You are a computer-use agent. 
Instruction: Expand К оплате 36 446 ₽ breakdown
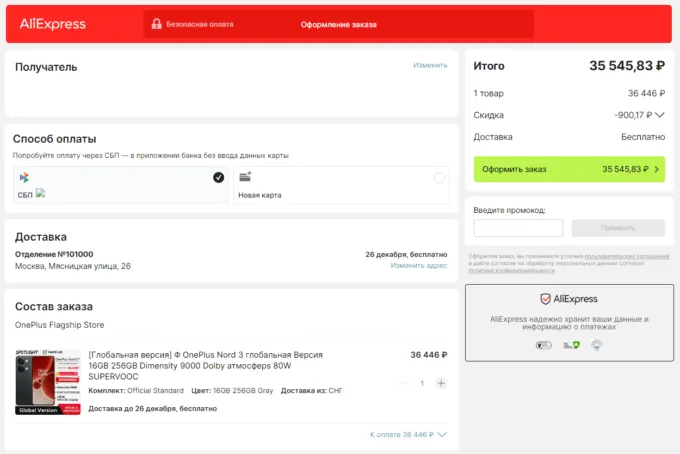pyautogui.click(x=442, y=435)
